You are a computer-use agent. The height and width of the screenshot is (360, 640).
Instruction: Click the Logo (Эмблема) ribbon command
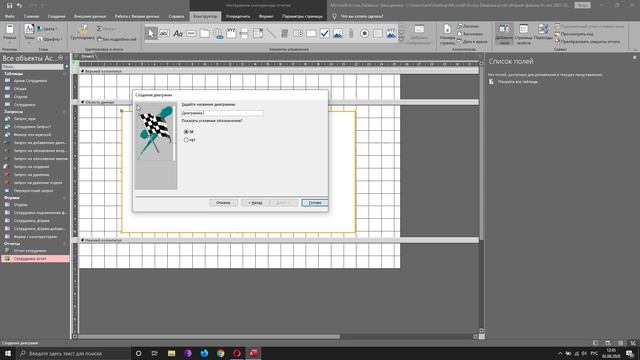pos(468,26)
